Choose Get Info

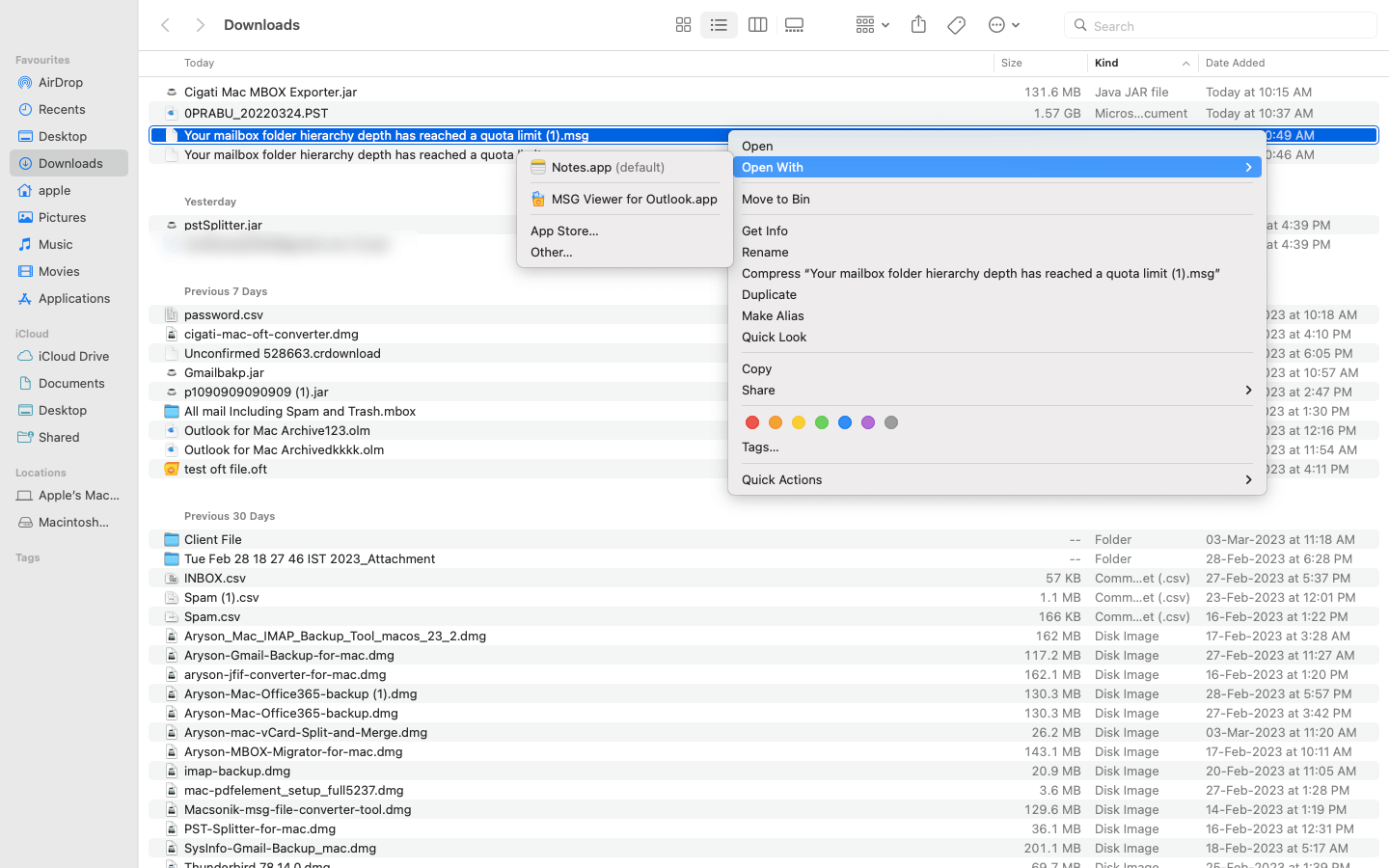(x=996, y=231)
